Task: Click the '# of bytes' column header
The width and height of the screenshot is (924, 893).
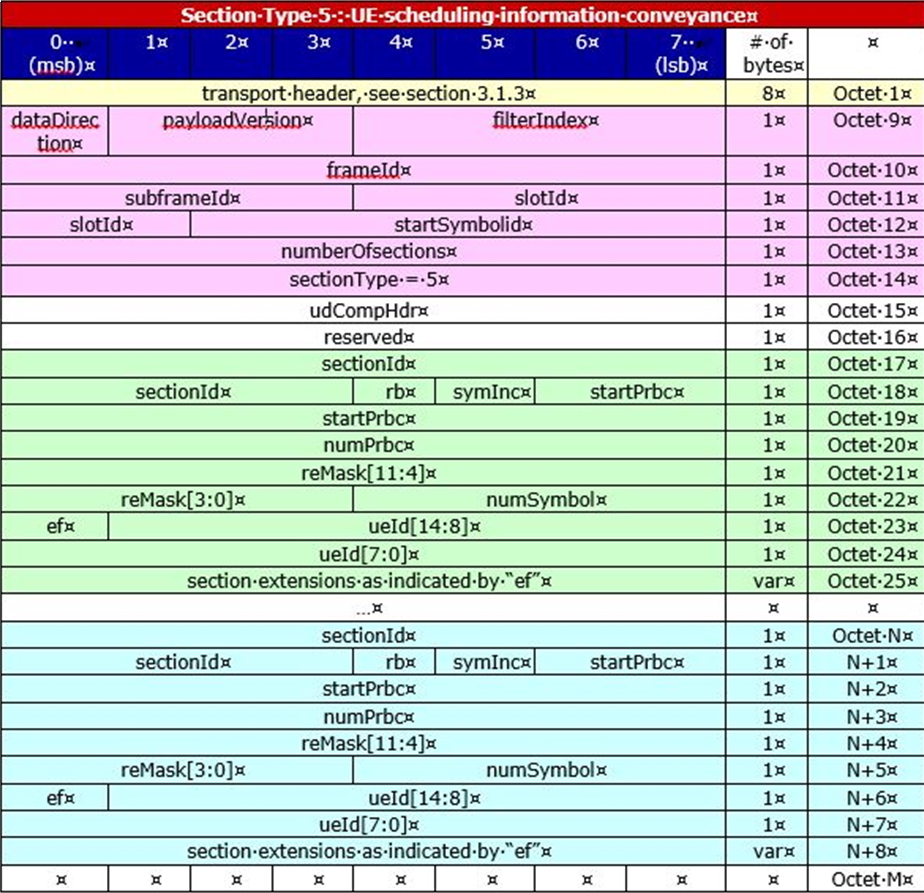Action: tap(774, 54)
